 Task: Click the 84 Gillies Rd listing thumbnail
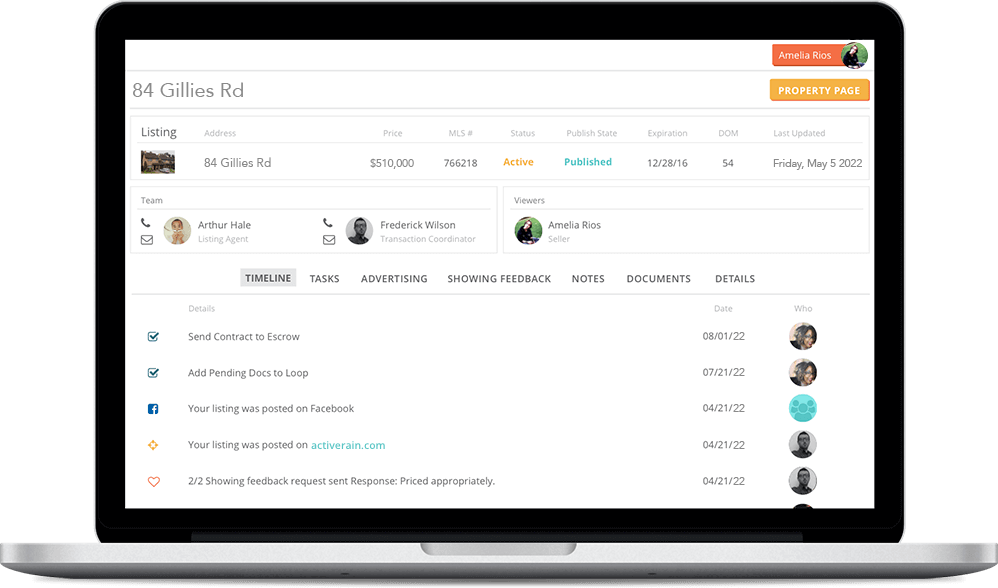pos(158,162)
